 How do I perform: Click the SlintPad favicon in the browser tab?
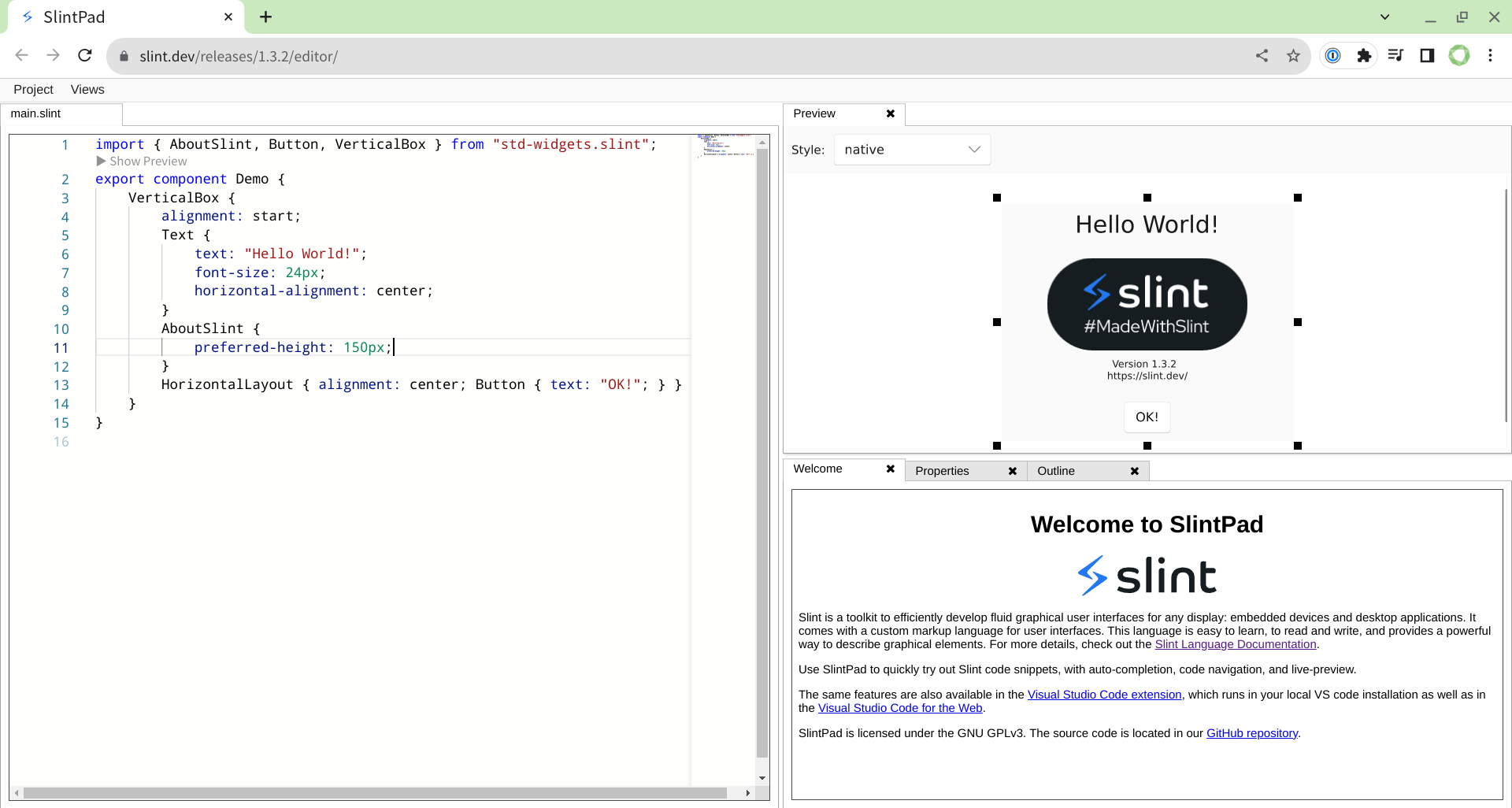[28, 17]
